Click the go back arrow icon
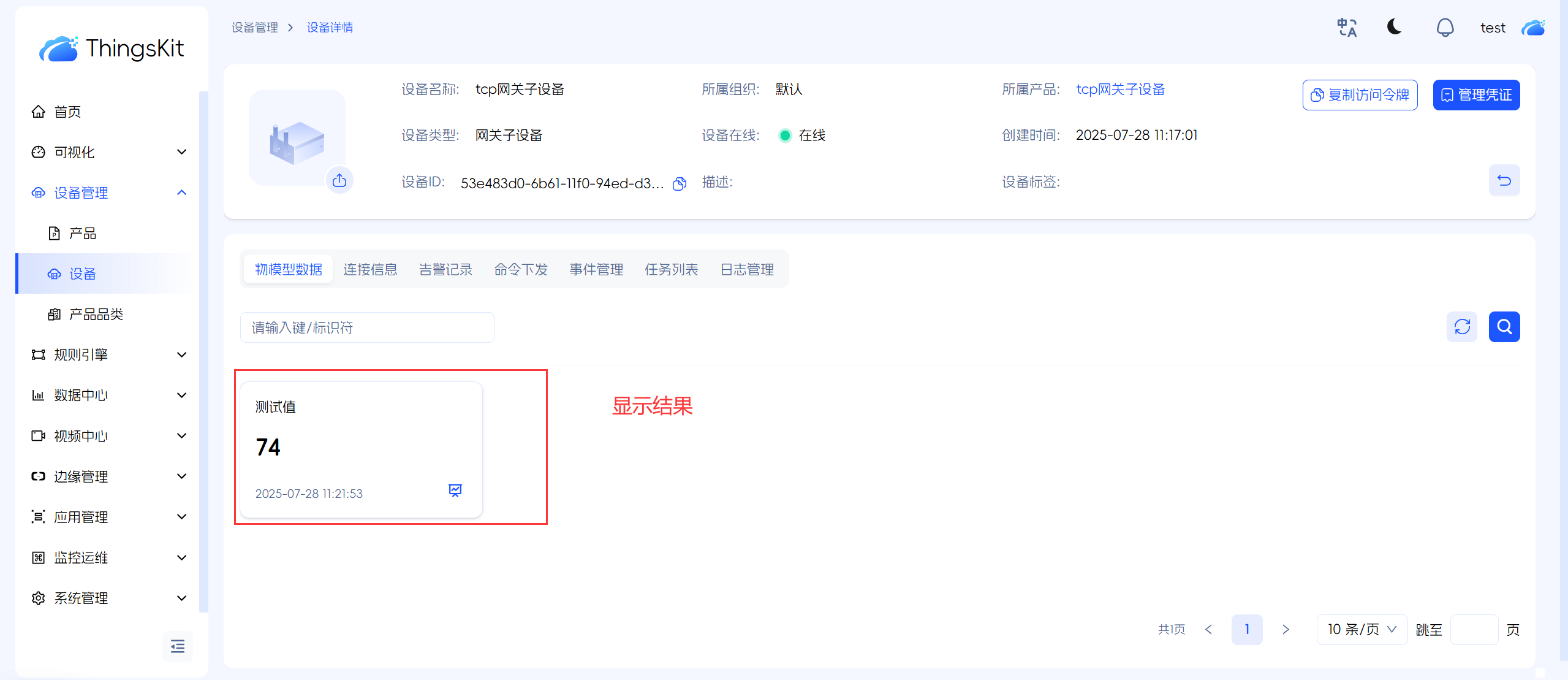This screenshot has height=680, width=1568. coord(1504,180)
